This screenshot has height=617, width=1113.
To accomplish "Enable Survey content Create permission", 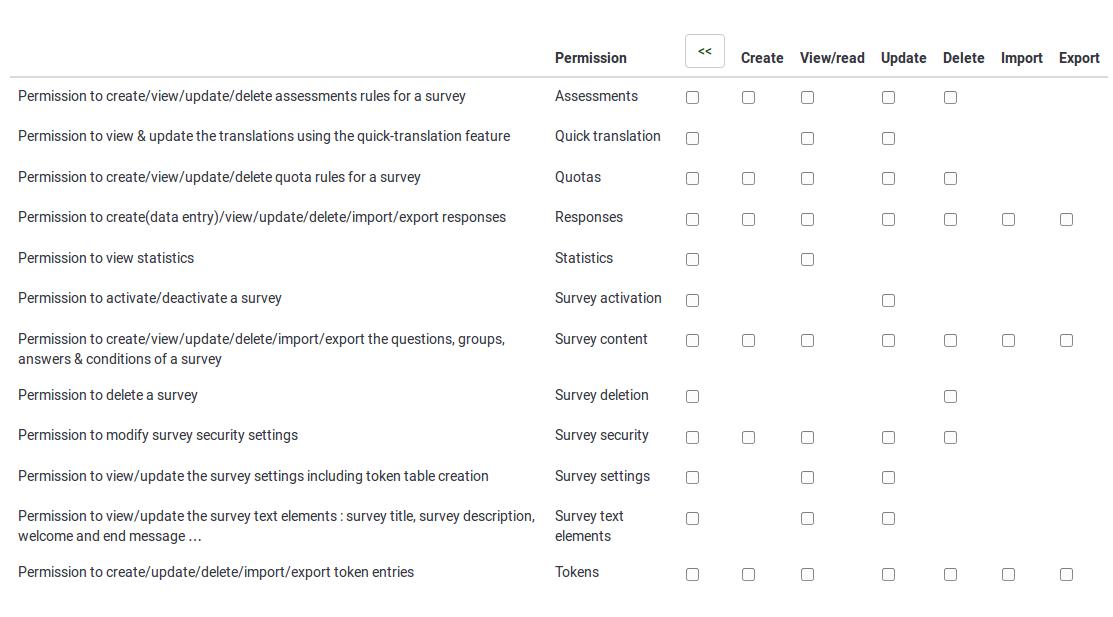I will point(748,341).
